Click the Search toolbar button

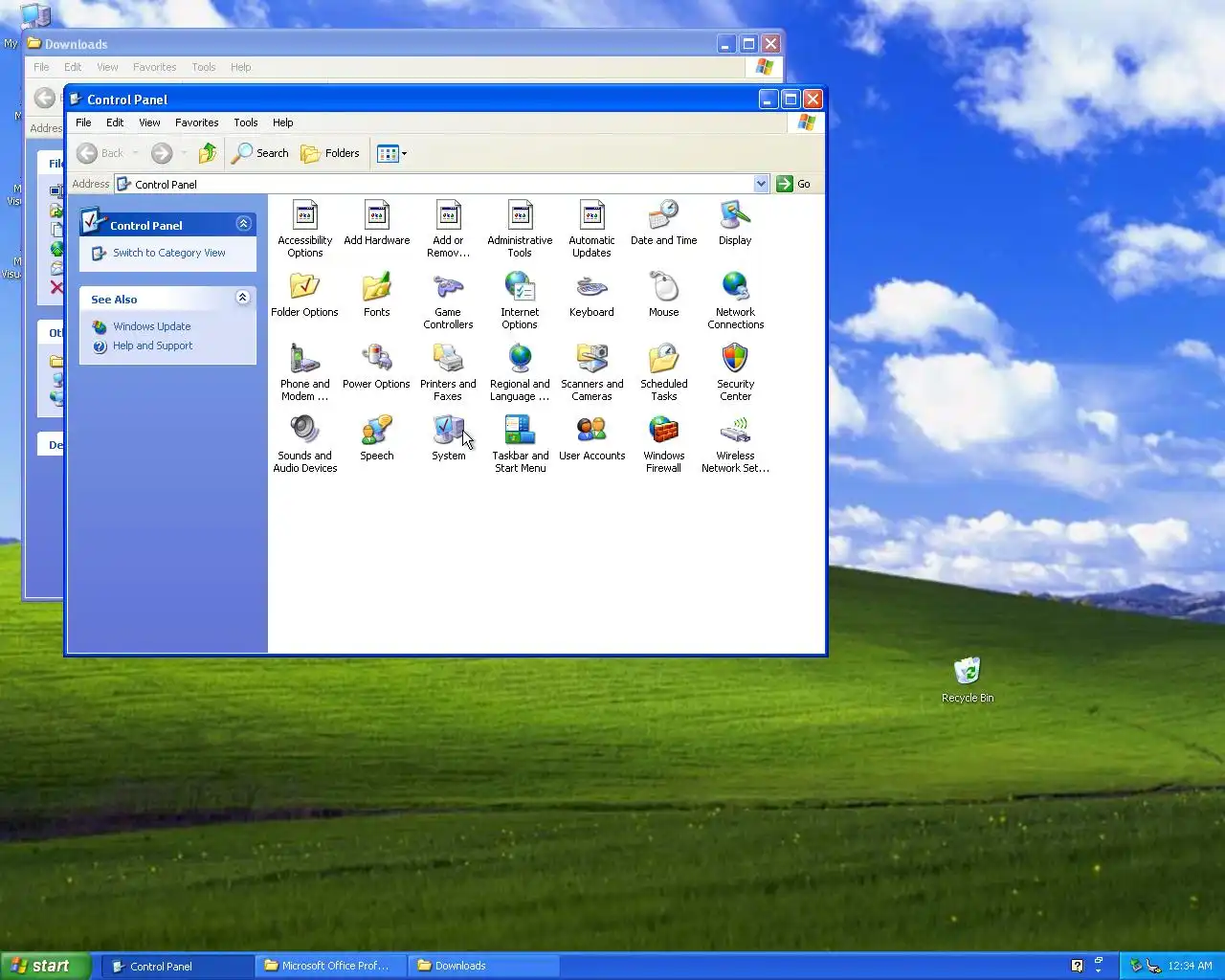click(x=260, y=153)
